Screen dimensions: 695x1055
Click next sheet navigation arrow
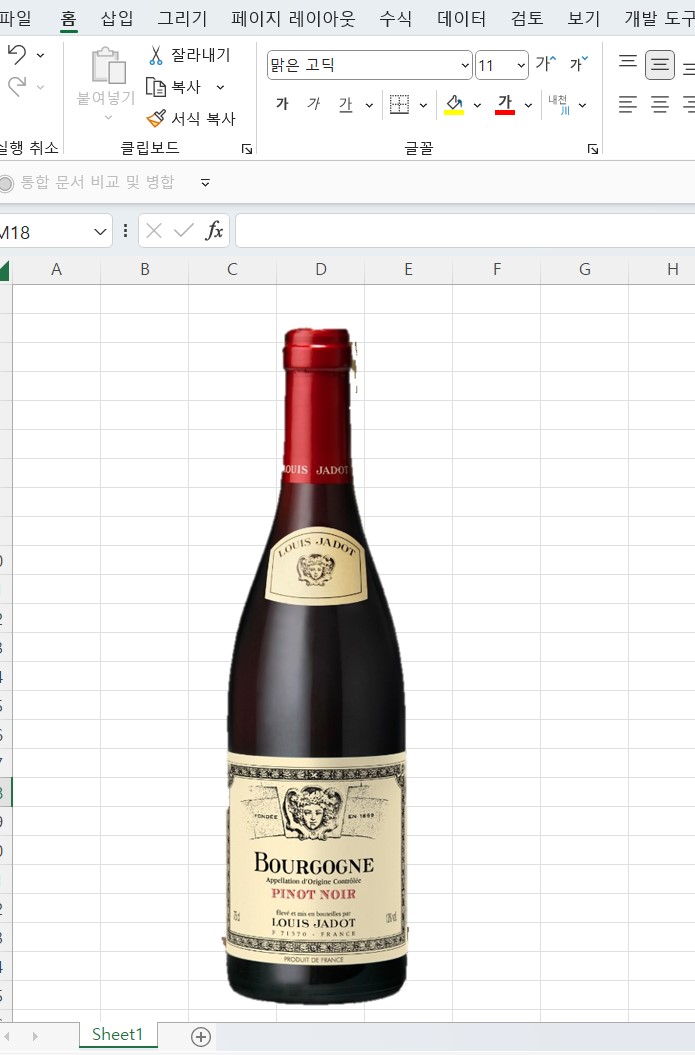point(34,1037)
